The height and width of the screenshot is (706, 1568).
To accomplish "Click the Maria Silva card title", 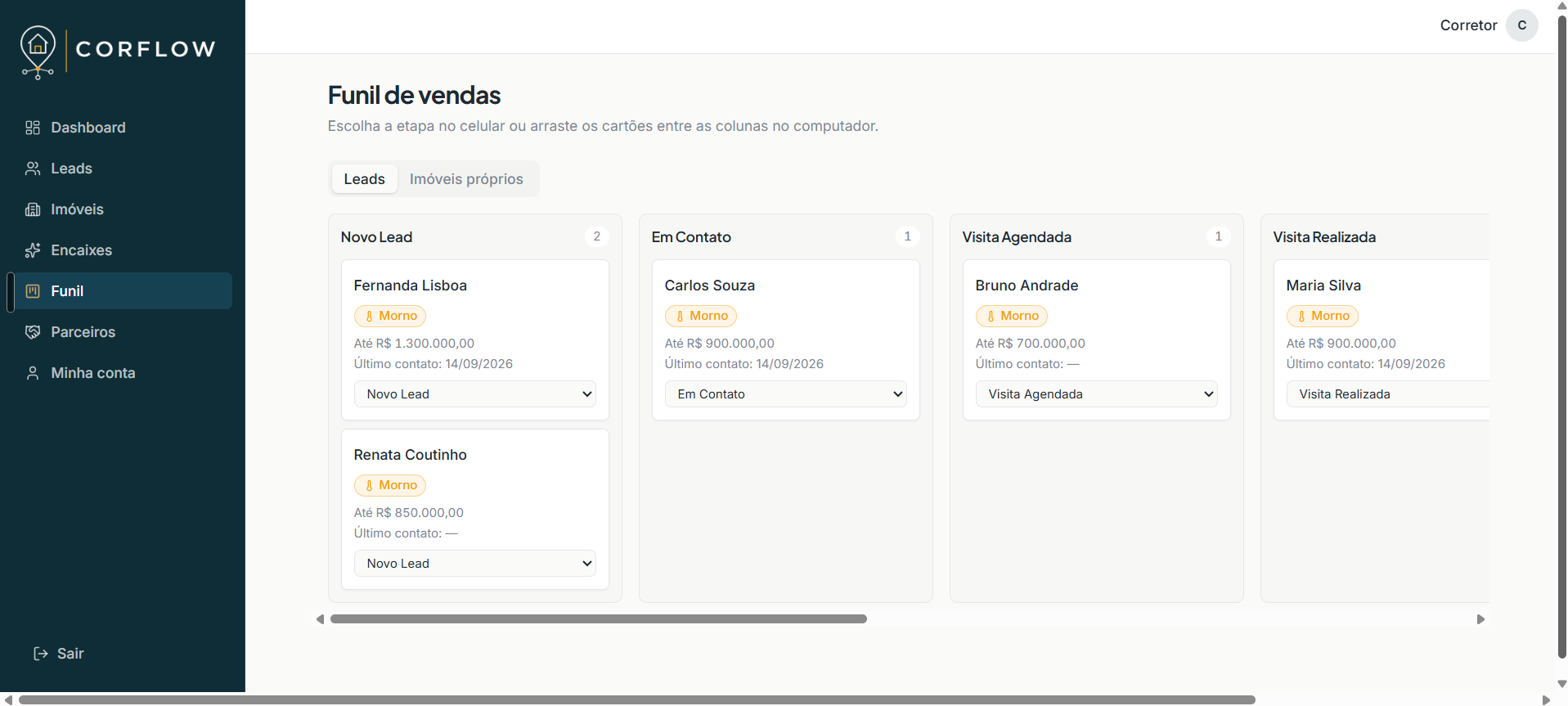I will (1323, 286).
